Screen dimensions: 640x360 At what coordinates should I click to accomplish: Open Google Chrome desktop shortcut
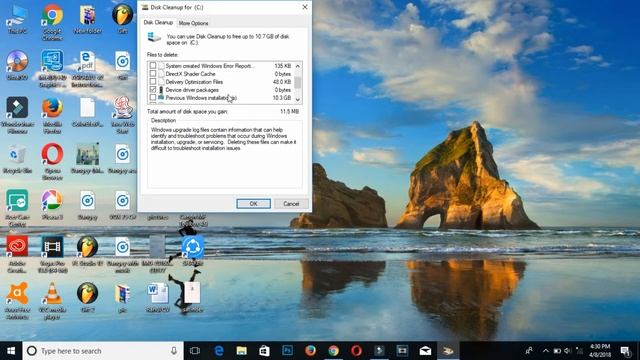point(52,22)
